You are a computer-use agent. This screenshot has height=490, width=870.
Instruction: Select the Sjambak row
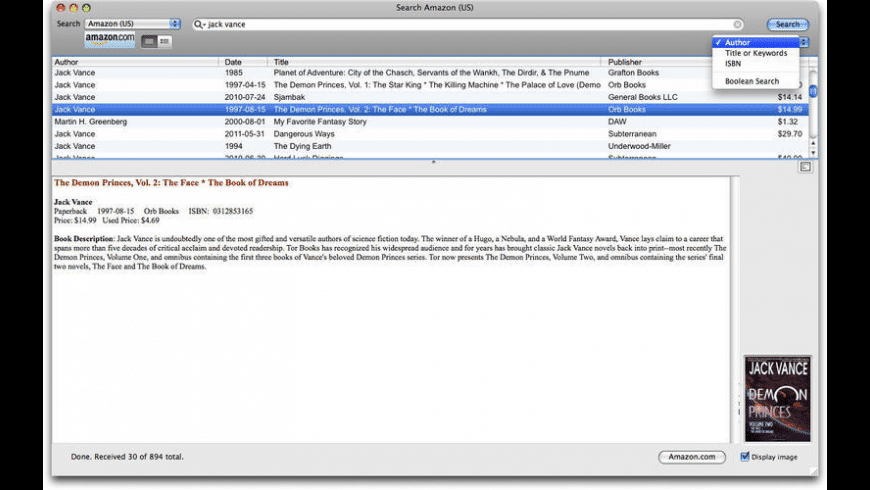click(430, 97)
